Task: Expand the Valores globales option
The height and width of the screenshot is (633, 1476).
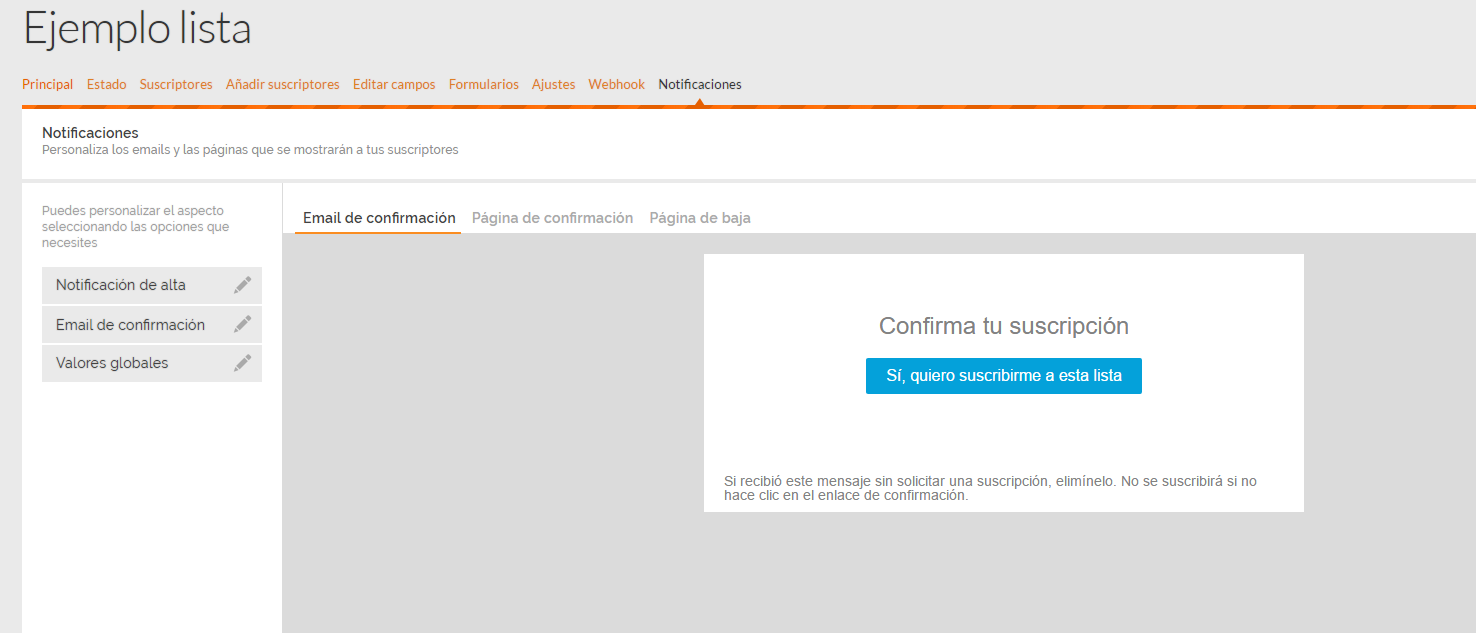Action: tap(152, 363)
